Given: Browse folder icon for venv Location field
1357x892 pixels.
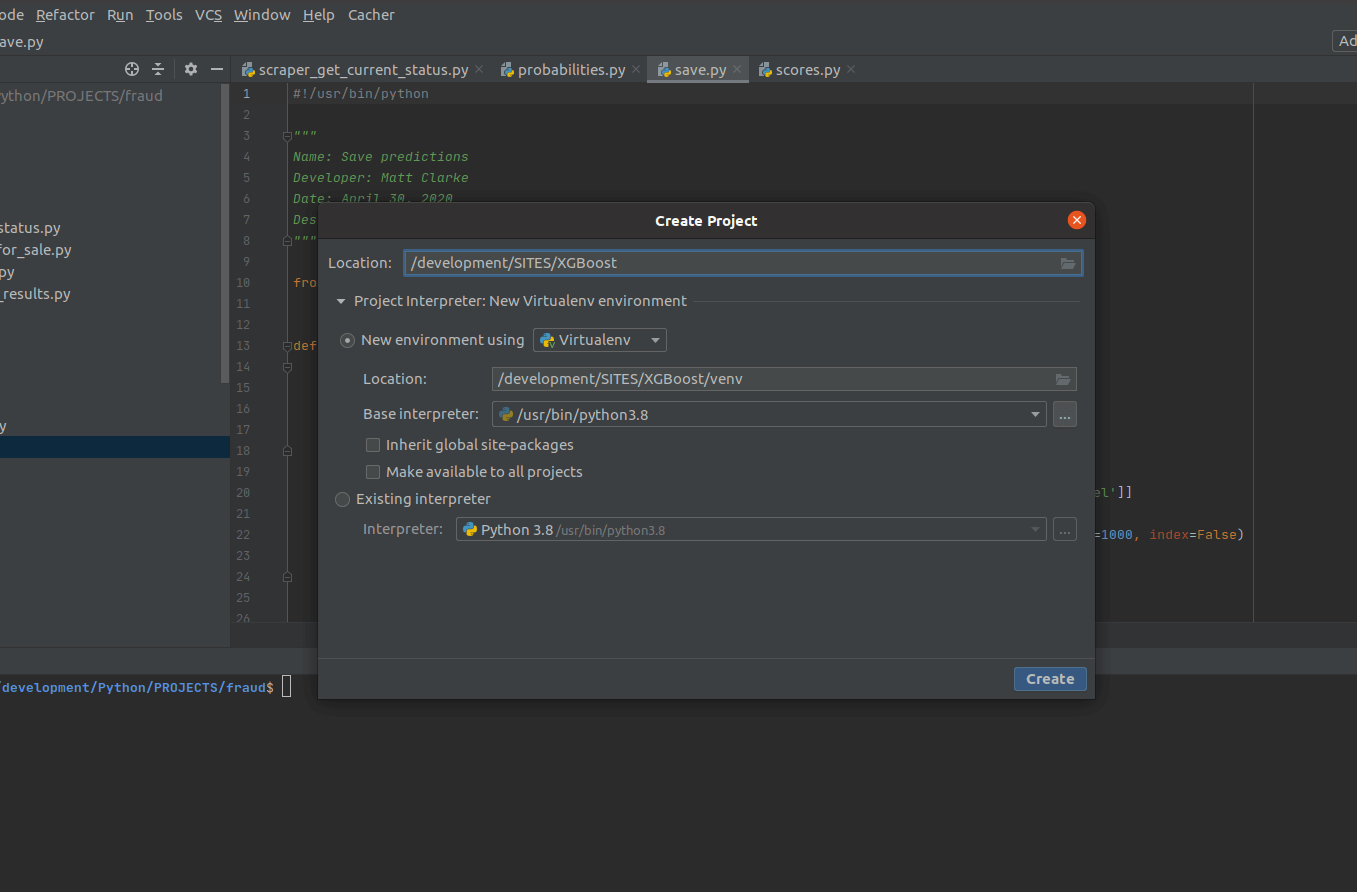Looking at the screenshot, I should point(1063,379).
